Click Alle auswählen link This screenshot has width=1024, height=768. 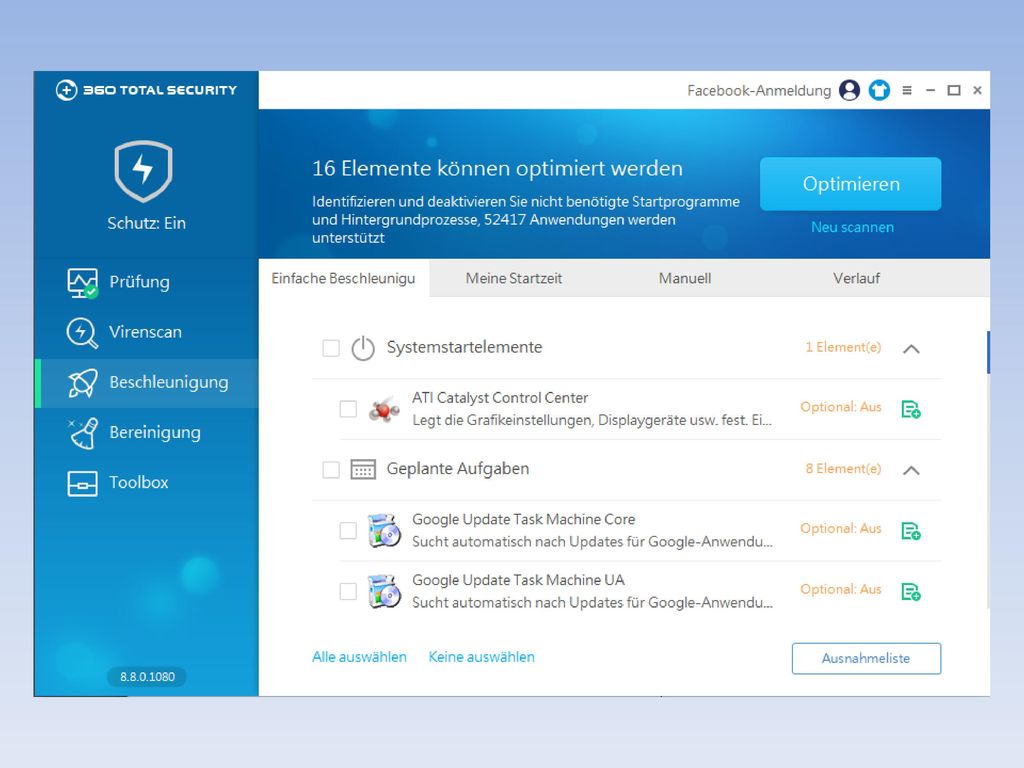(x=359, y=657)
